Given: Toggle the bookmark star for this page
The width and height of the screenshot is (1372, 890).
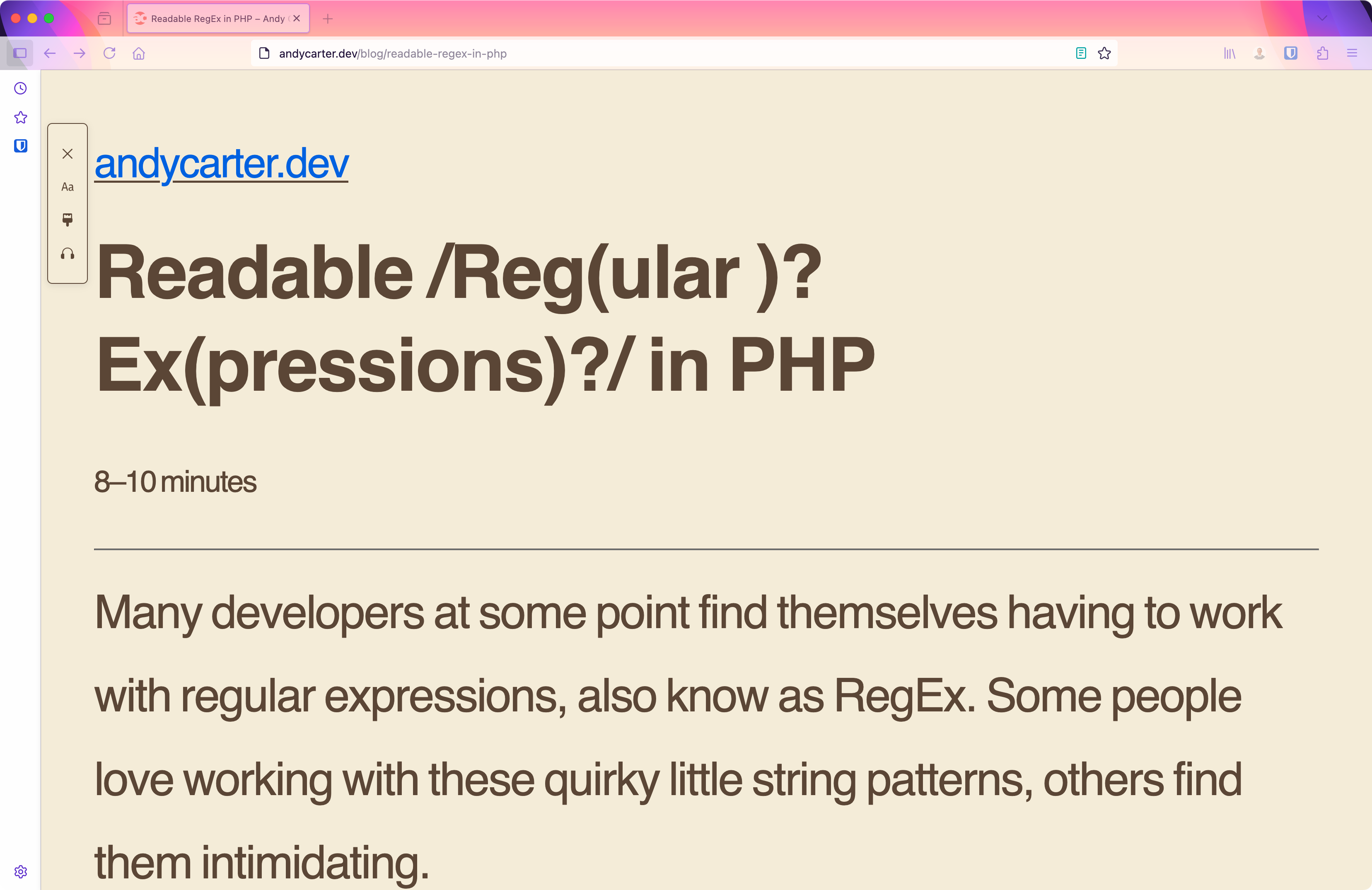Looking at the screenshot, I should [1104, 53].
